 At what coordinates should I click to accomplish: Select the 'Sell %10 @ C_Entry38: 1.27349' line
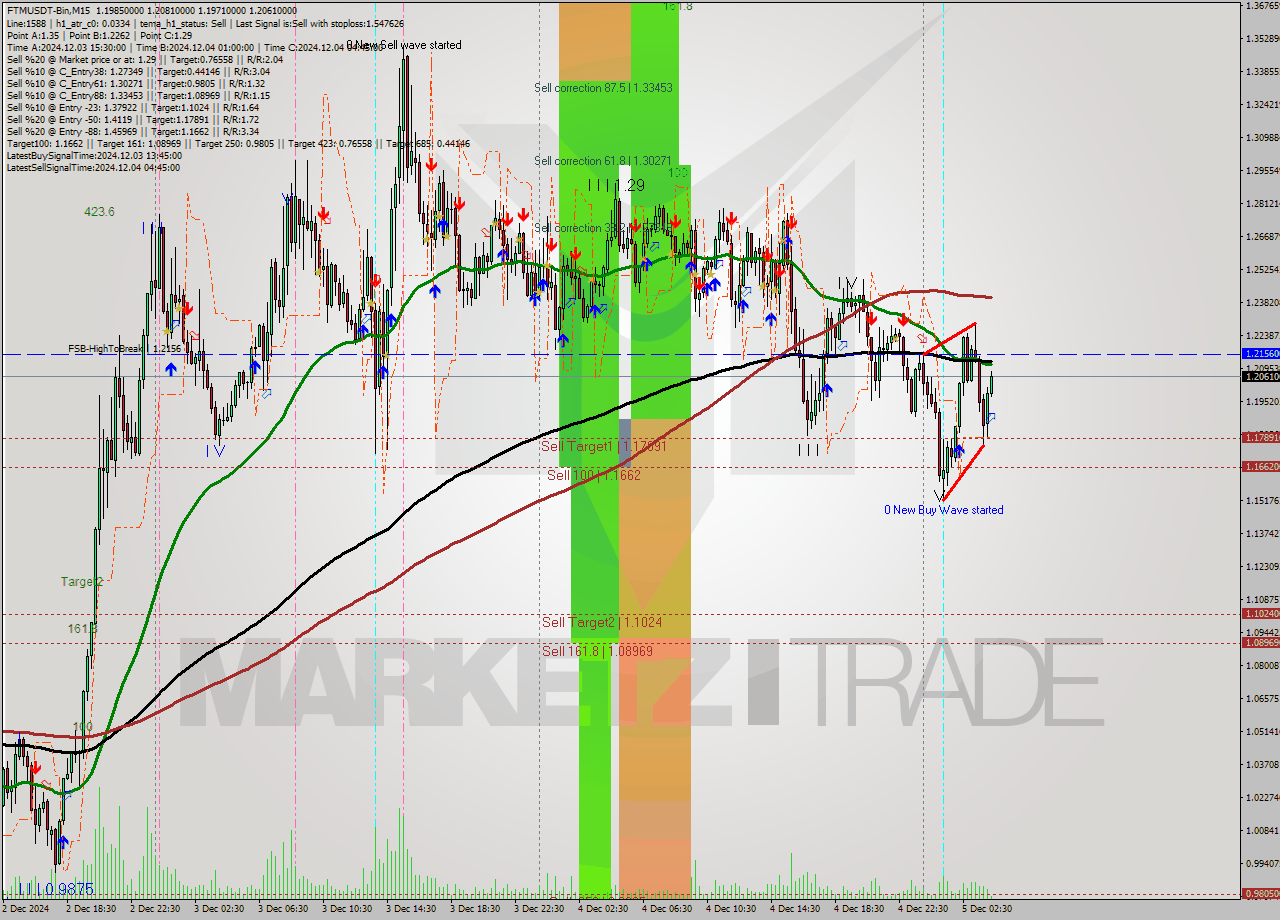pos(138,71)
